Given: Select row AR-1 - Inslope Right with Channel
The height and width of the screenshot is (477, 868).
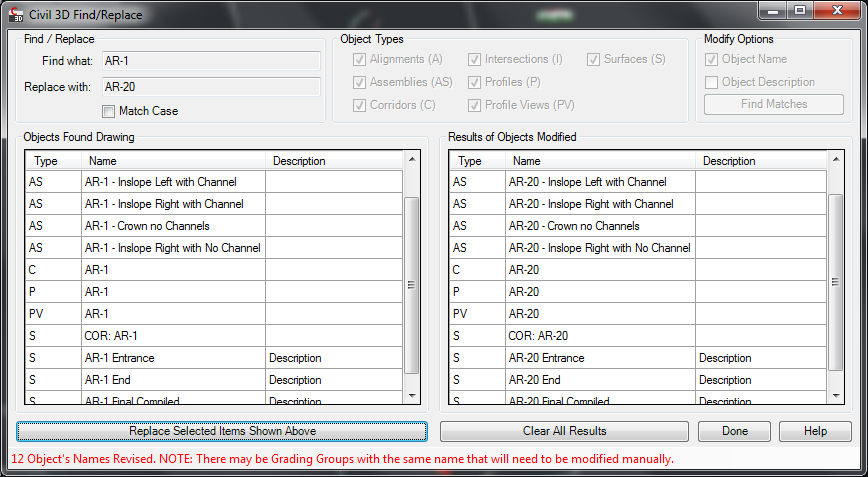Looking at the screenshot, I should tap(214, 204).
